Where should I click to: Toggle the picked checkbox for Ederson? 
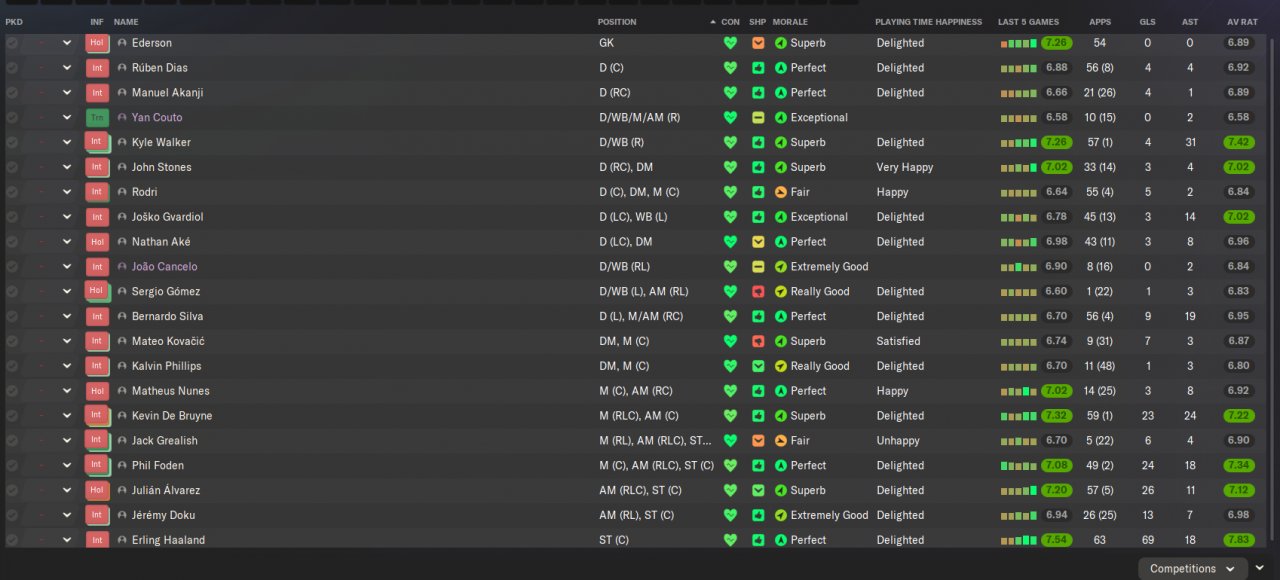[x=12, y=43]
